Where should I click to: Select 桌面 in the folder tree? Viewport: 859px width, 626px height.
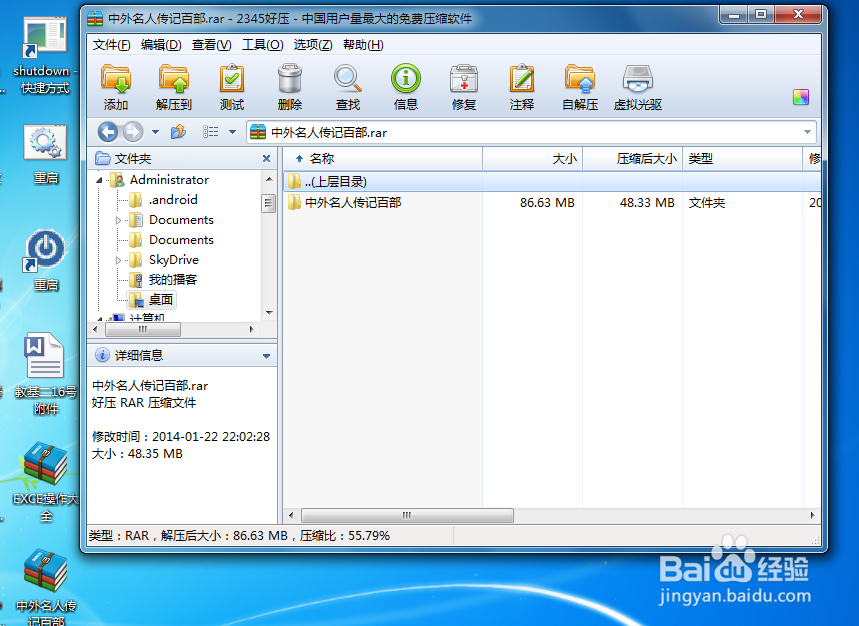point(161,300)
